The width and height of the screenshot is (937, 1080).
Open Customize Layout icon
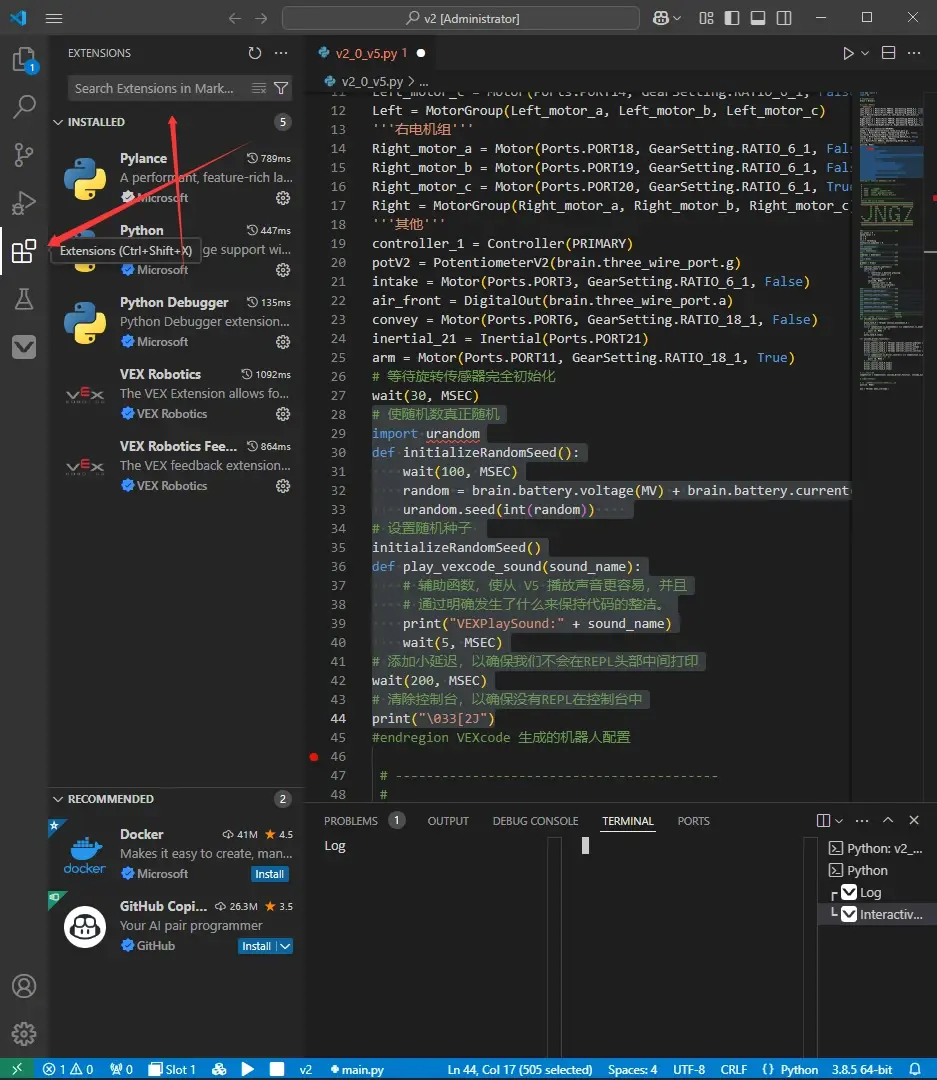[706, 19]
